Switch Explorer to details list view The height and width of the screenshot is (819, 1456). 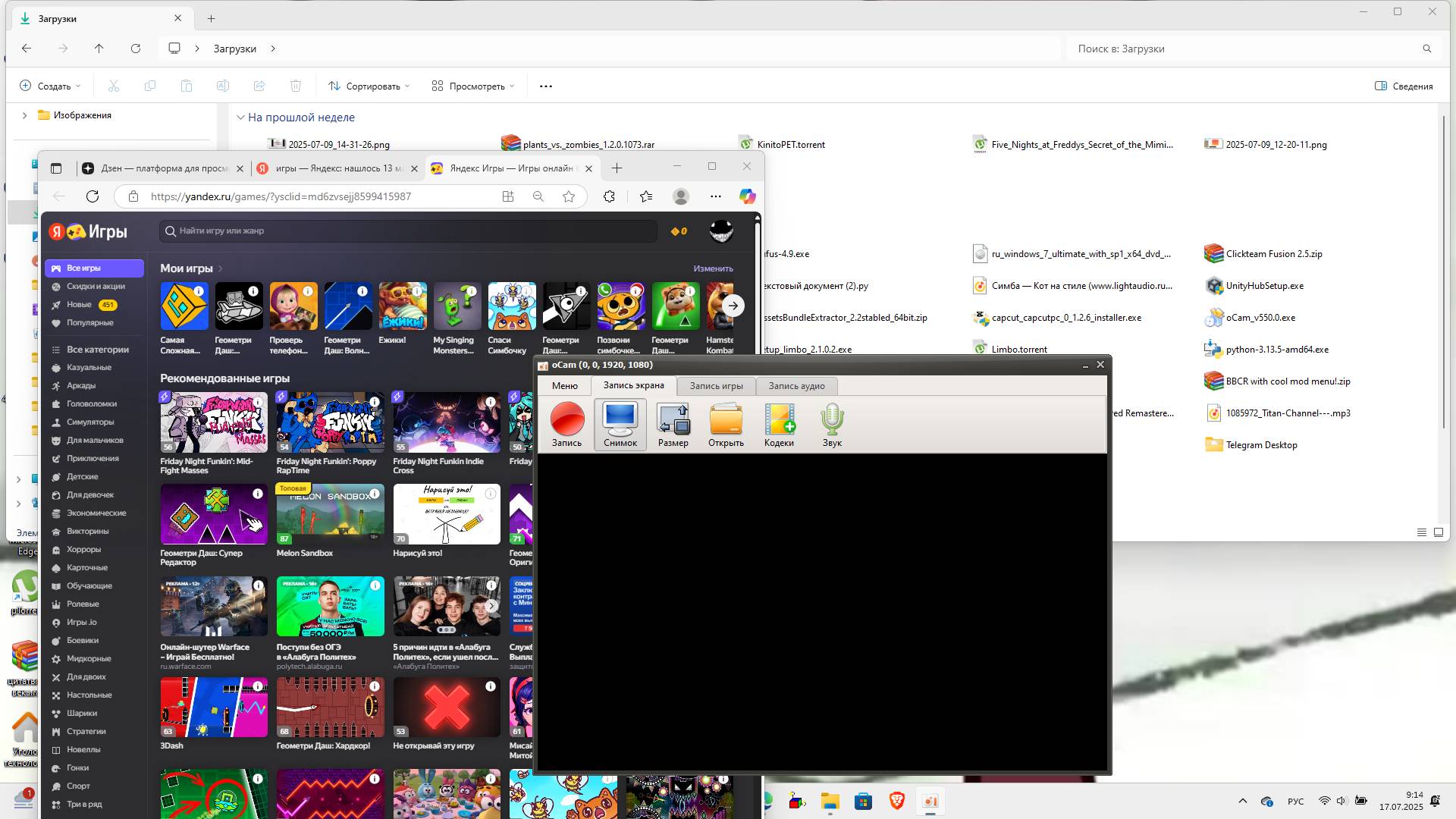1422,532
